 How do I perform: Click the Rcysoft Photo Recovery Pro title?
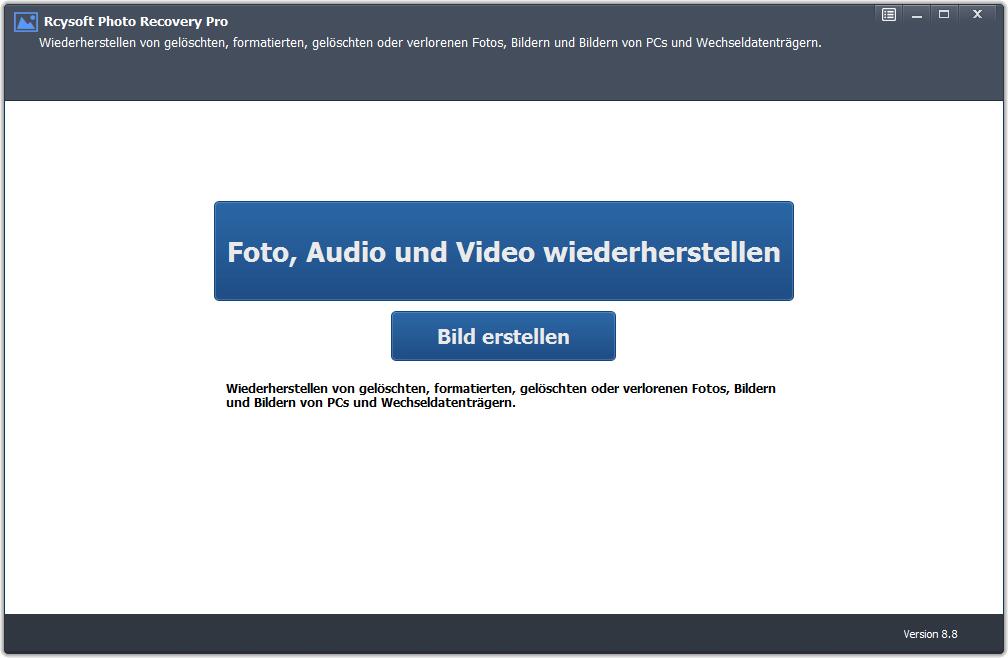tap(136, 21)
